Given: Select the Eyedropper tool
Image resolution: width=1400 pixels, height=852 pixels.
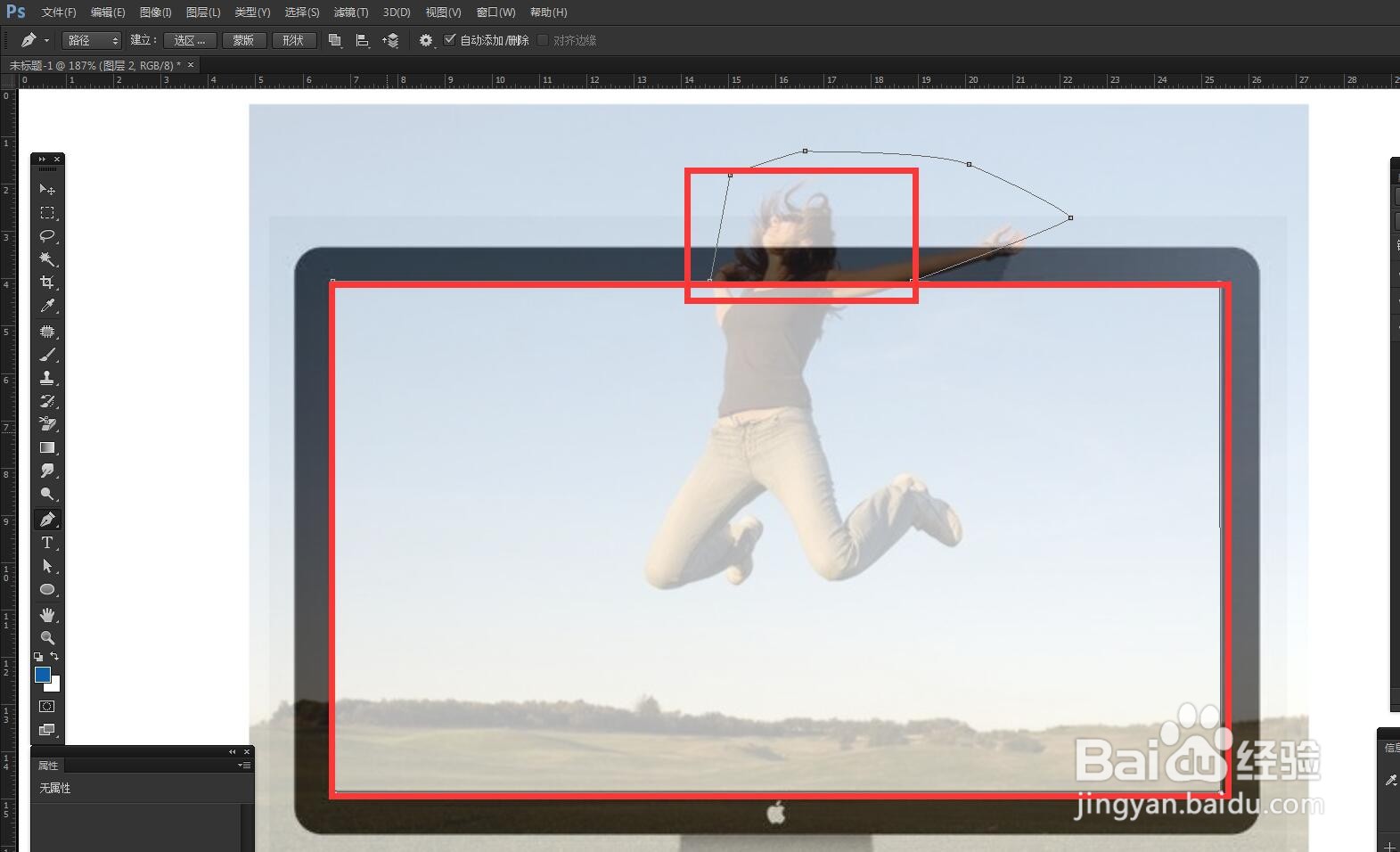Looking at the screenshot, I should click(x=47, y=306).
